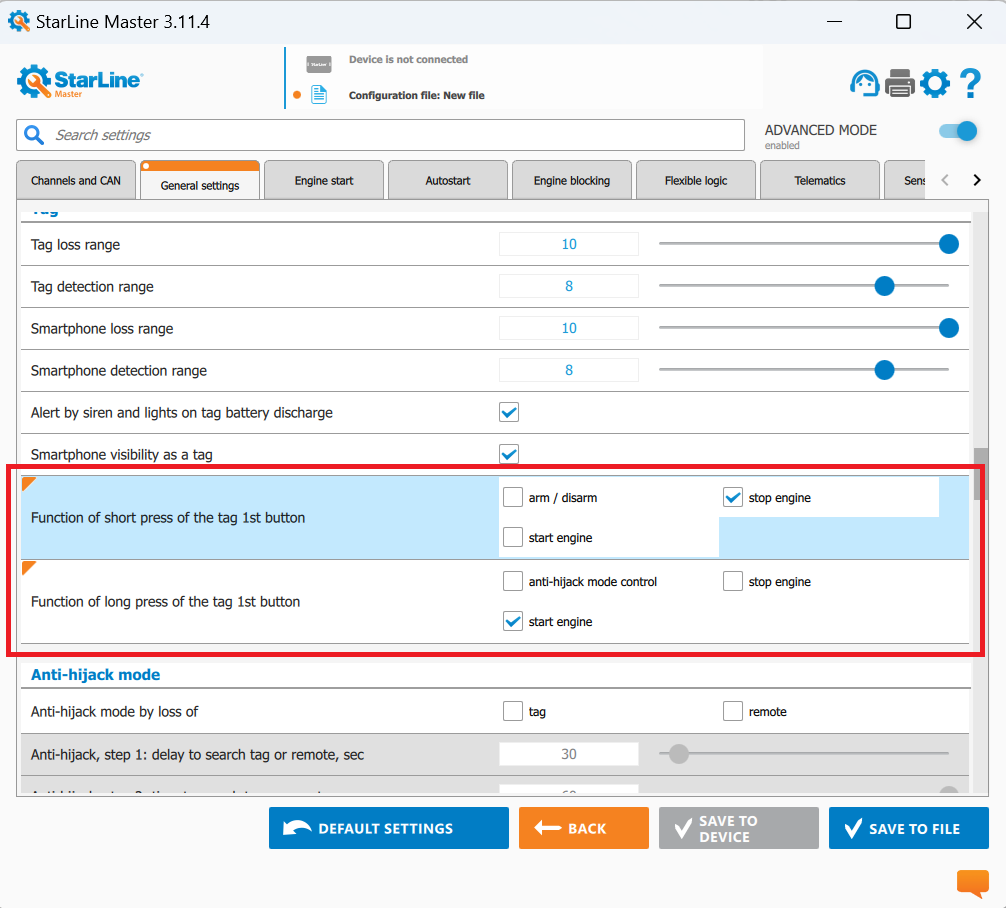The height and width of the screenshot is (908, 1006).
Task: Open the orange chat bubble icon
Action: pyautogui.click(x=973, y=883)
